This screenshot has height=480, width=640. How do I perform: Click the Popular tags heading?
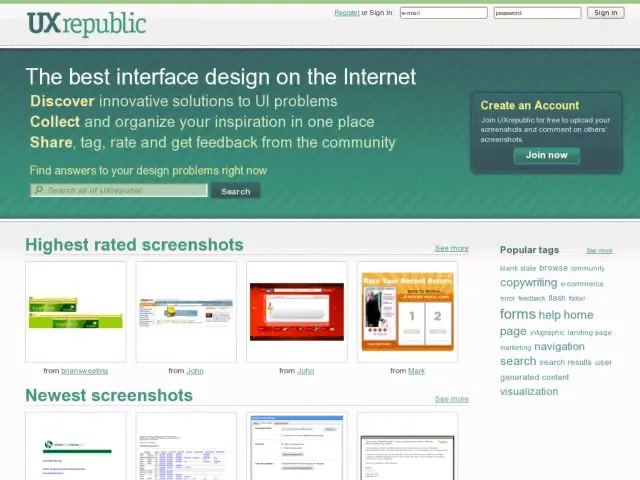pyautogui.click(x=529, y=250)
